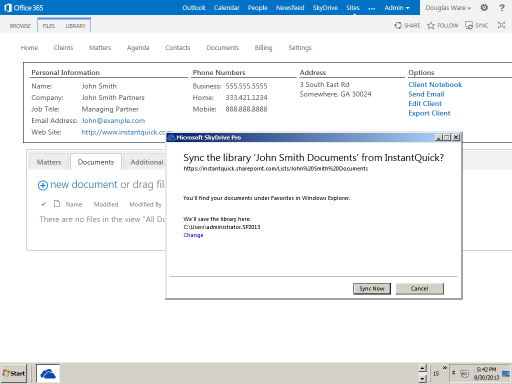Click the Sync icon in ribbon
The image size is (512, 384).
pos(469,25)
